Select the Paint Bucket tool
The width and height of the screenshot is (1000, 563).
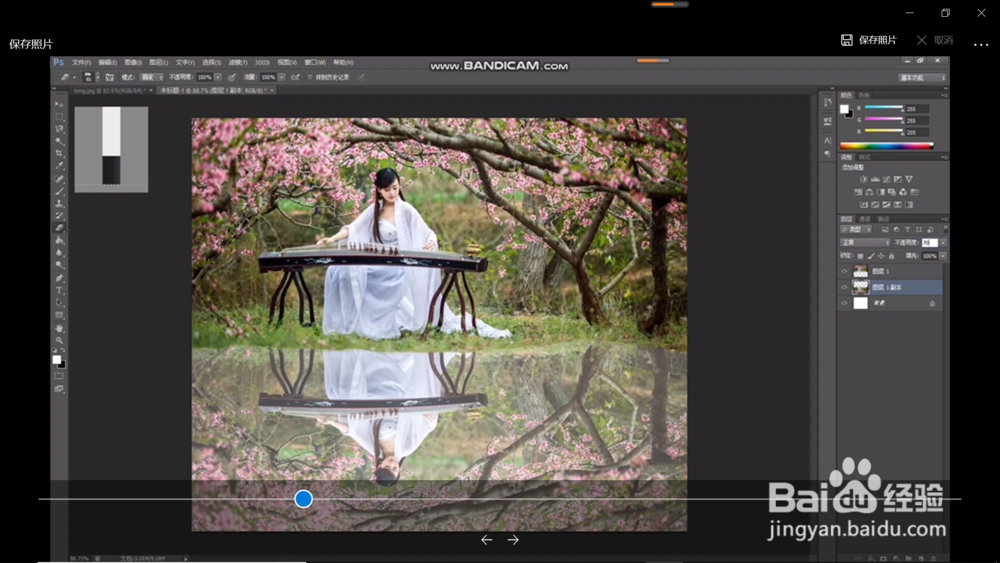point(59,241)
